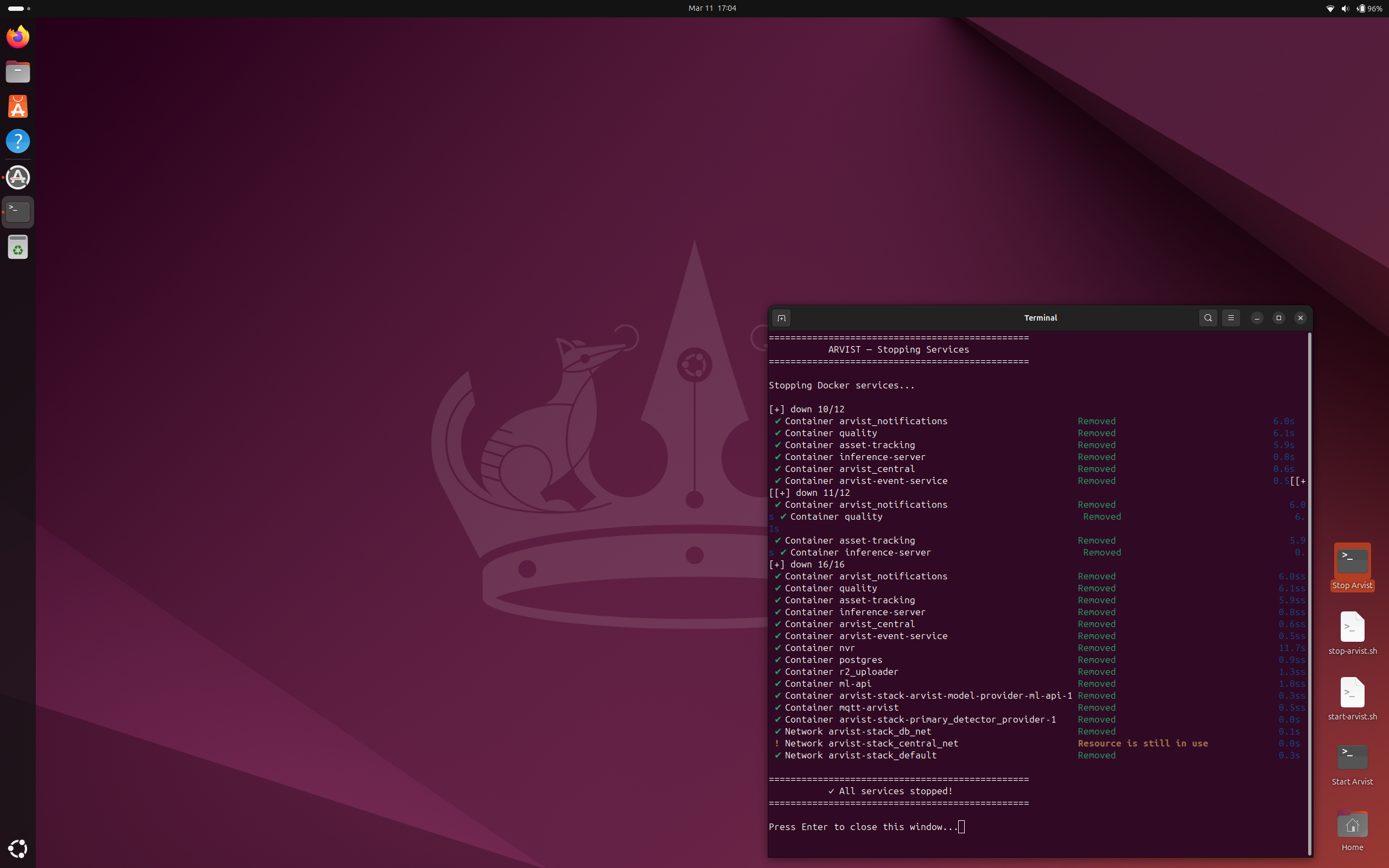Image resolution: width=1389 pixels, height=868 pixels.
Task: Launch Firefox from the dock
Action: click(18, 36)
